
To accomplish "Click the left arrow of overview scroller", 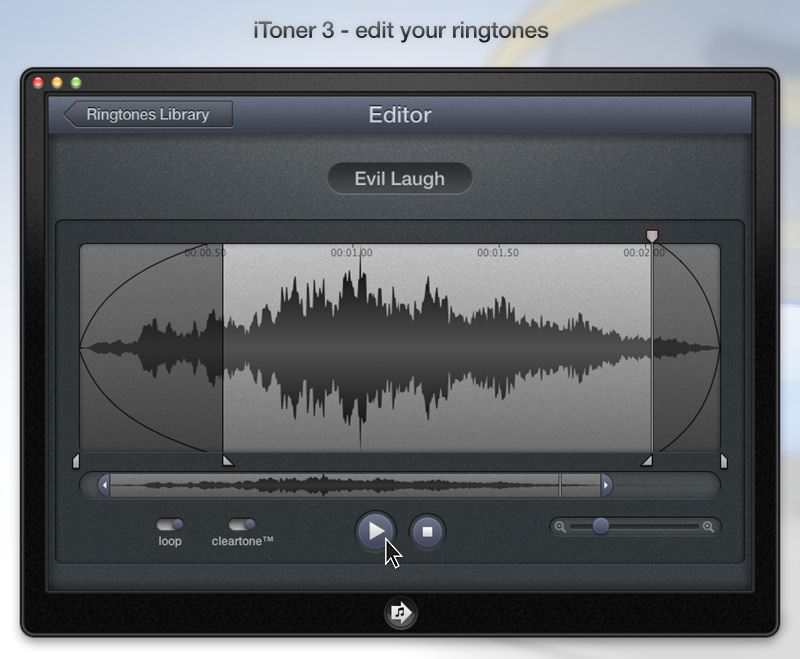I will [x=104, y=485].
